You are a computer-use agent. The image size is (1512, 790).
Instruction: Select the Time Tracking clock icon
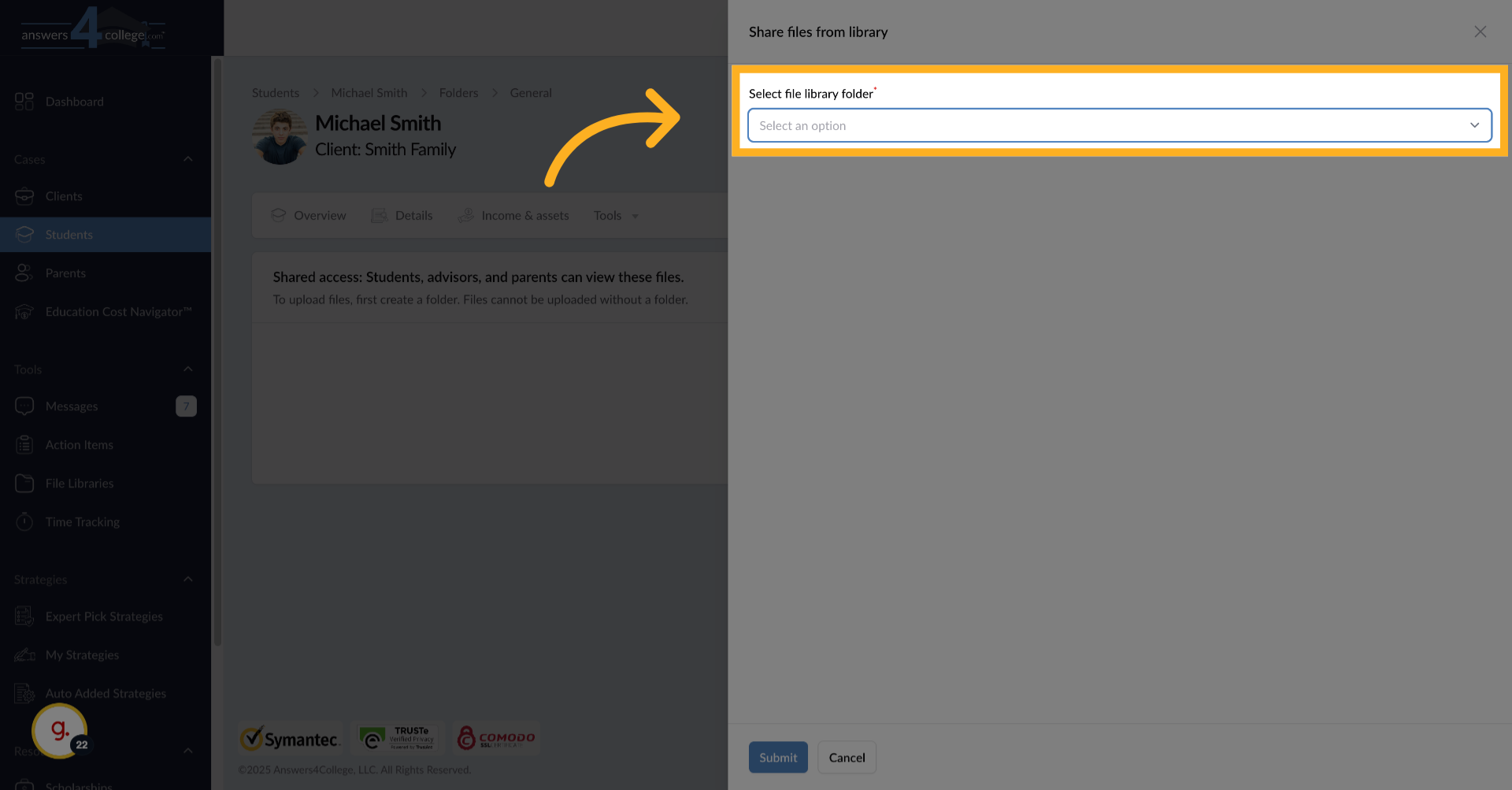[x=24, y=521]
